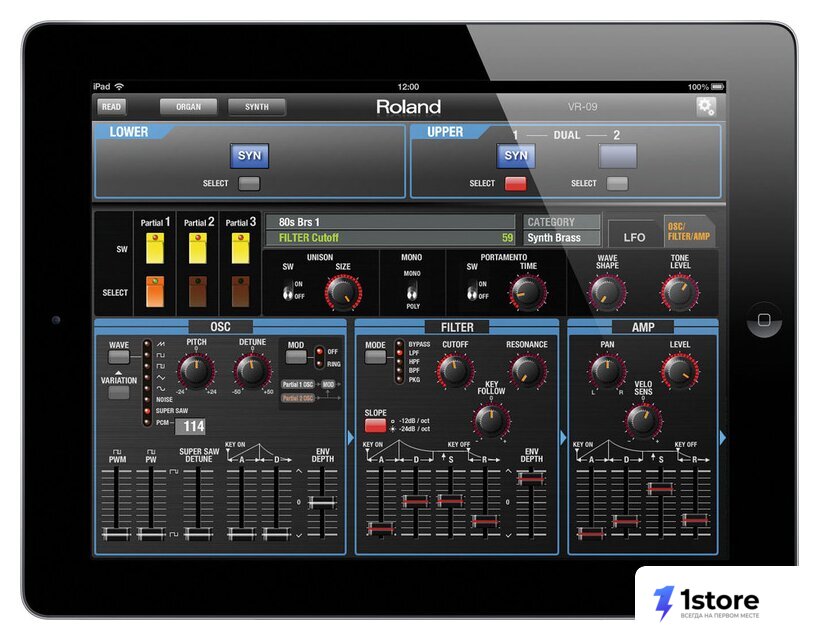Move the AMP envelope R slider
Screen dimensions: 819x640
[x=695, y=520]
